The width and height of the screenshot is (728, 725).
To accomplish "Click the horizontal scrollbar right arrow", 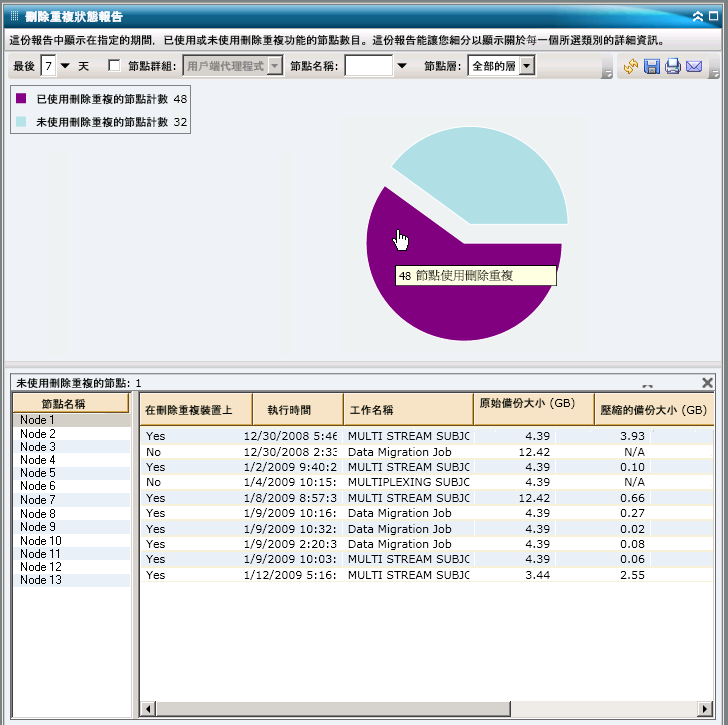I will coord(705,709).
